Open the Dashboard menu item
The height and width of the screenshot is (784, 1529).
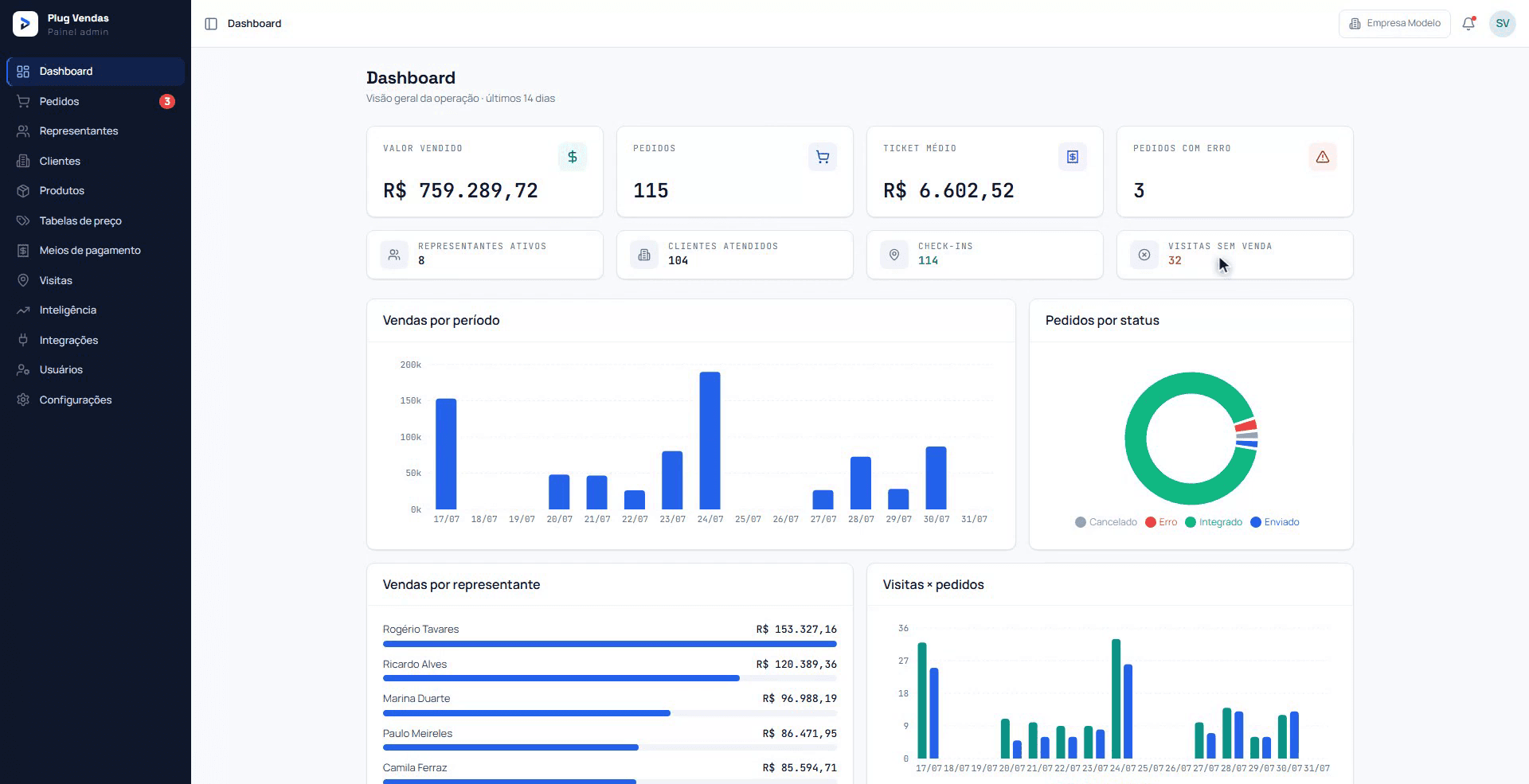pyautogui.click(x=96, y=72)
